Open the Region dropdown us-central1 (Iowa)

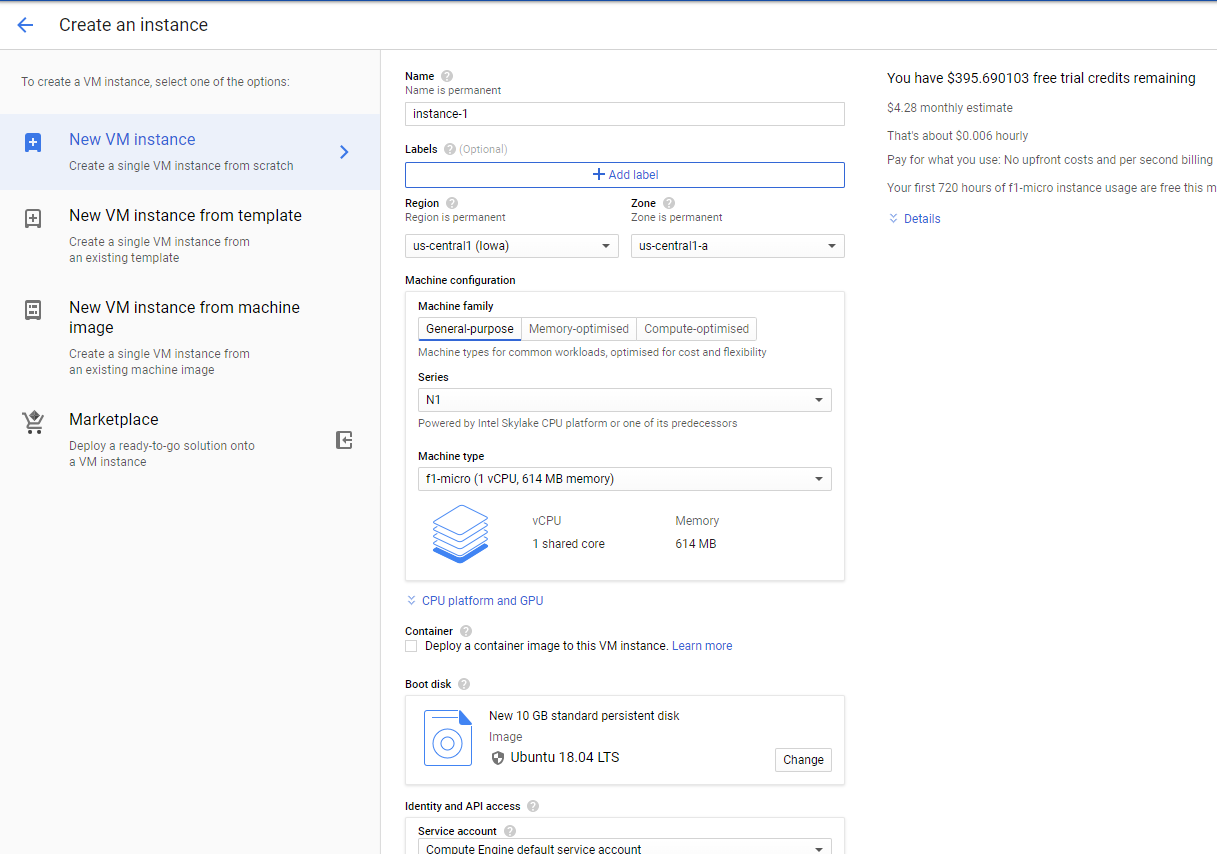(512, 246)
